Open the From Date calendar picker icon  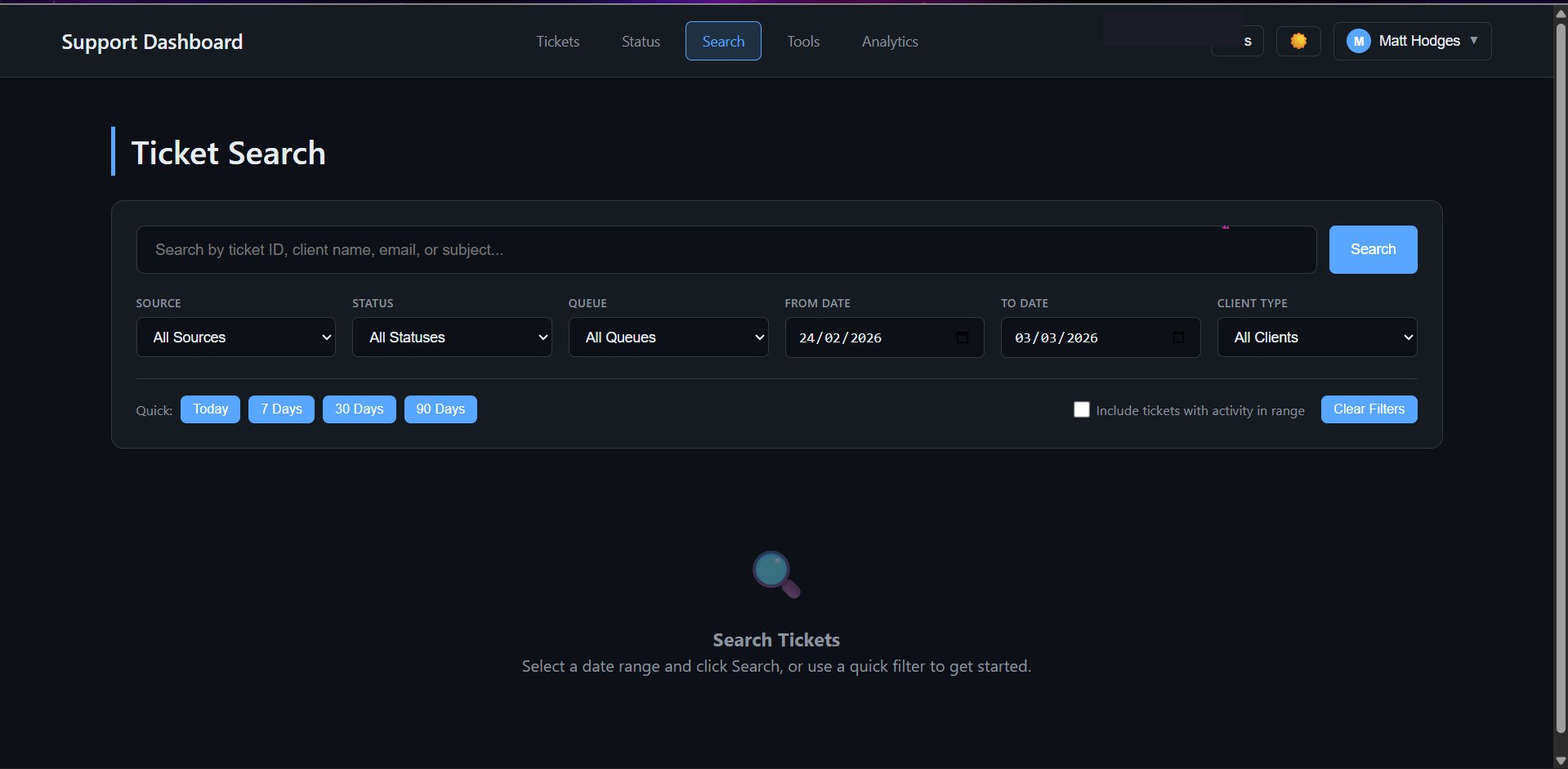tap(963, 337)
